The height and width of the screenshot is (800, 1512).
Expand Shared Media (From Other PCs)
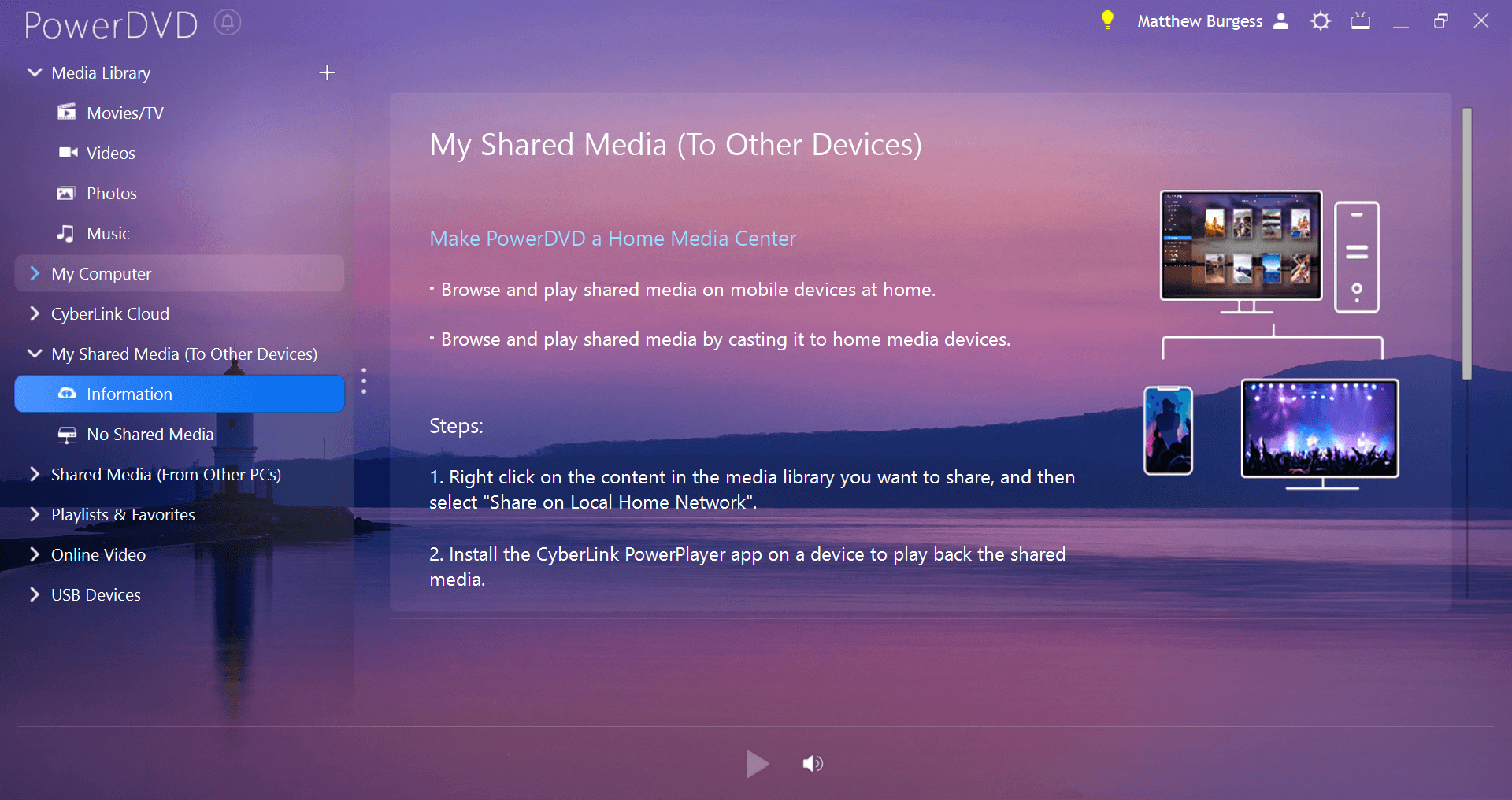pos(35,474)
